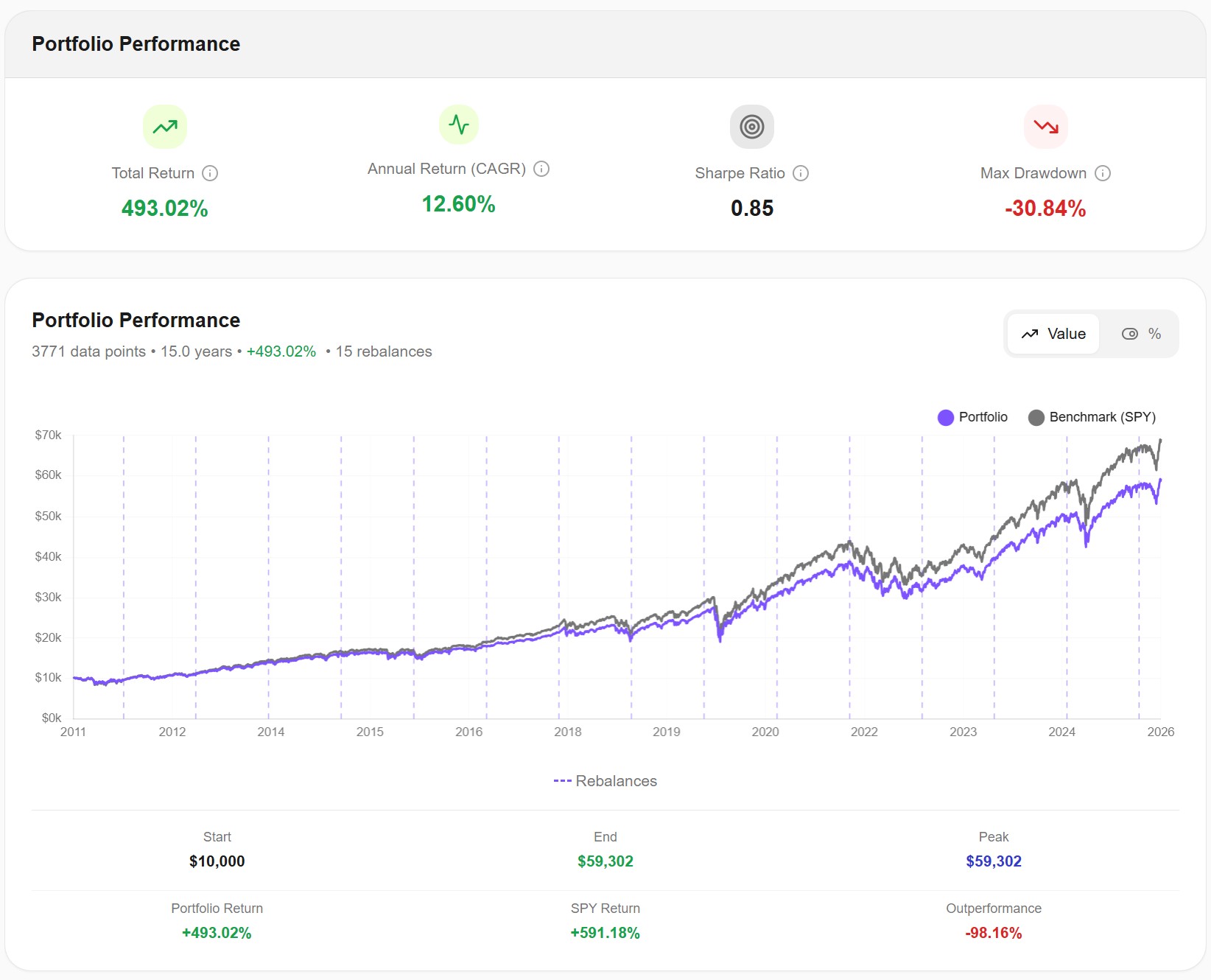This screenshot has width=1211, height=980.
Task: Open the Max Drawdown info tooltip
Action: (x=1103, y=173)
